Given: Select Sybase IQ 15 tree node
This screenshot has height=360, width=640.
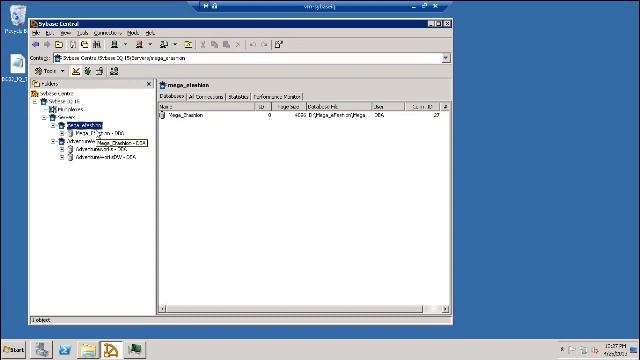Looking at the screenshot, I should pyautogui.click(x=64, y=101).
